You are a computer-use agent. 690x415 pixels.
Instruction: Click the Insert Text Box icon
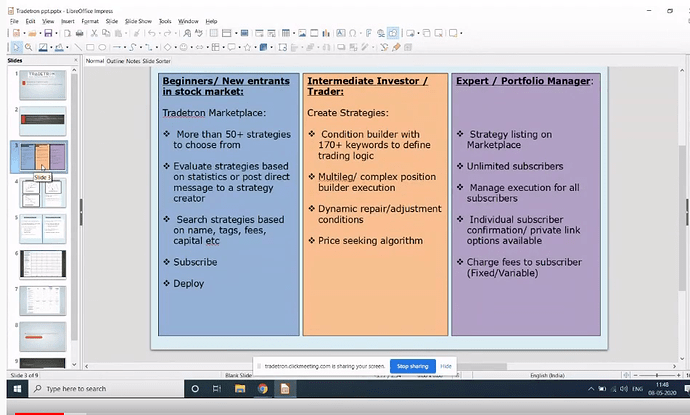click(x=341, y=33)
